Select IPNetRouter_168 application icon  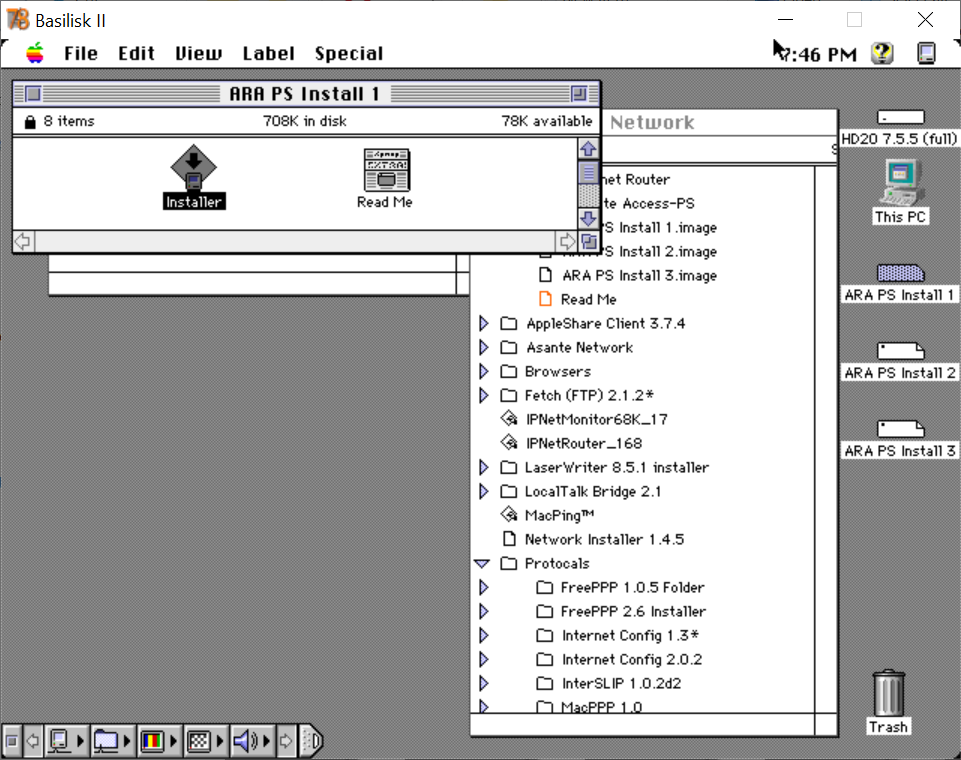[x=509, y=443]
